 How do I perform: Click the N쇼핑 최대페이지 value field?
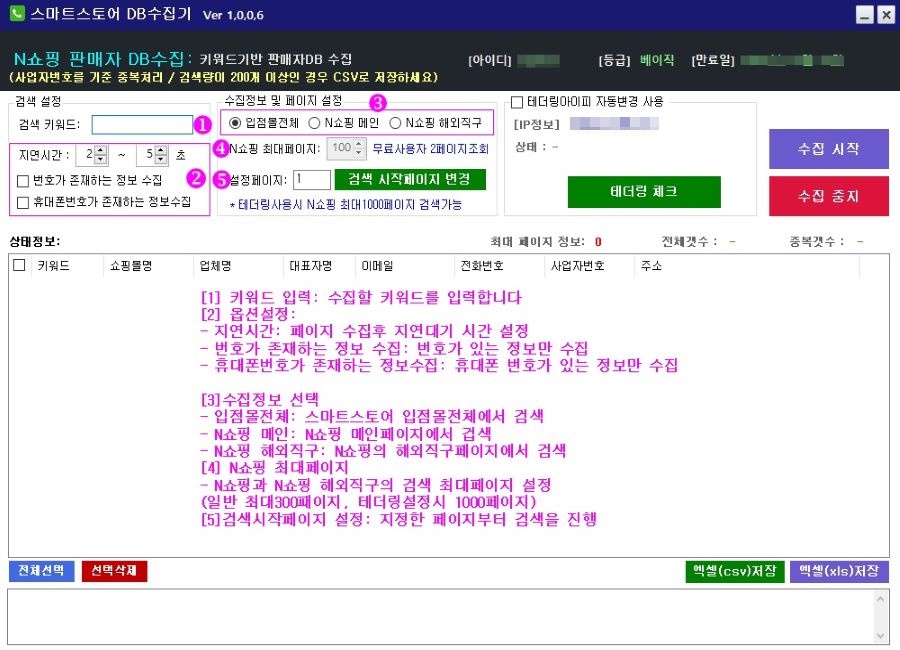click(341, 148)
